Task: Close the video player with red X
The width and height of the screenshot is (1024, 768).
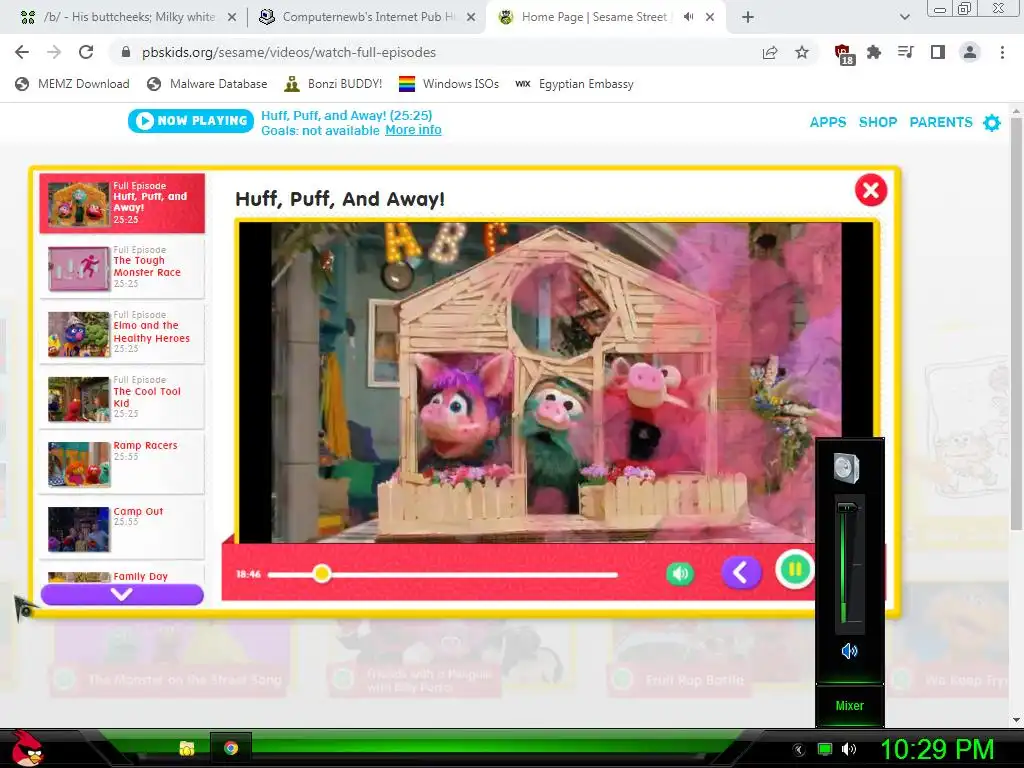Action: point(871,190)
